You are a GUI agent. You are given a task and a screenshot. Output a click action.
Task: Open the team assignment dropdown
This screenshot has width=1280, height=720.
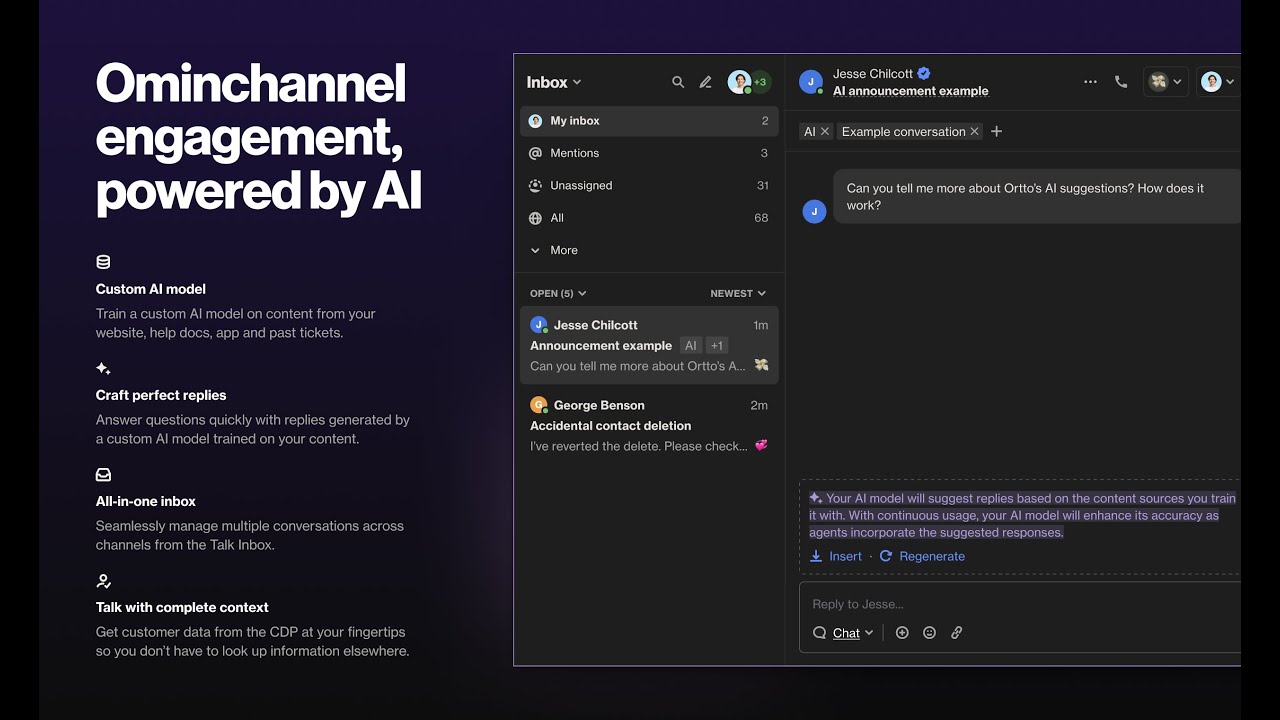coord(1165,82)
